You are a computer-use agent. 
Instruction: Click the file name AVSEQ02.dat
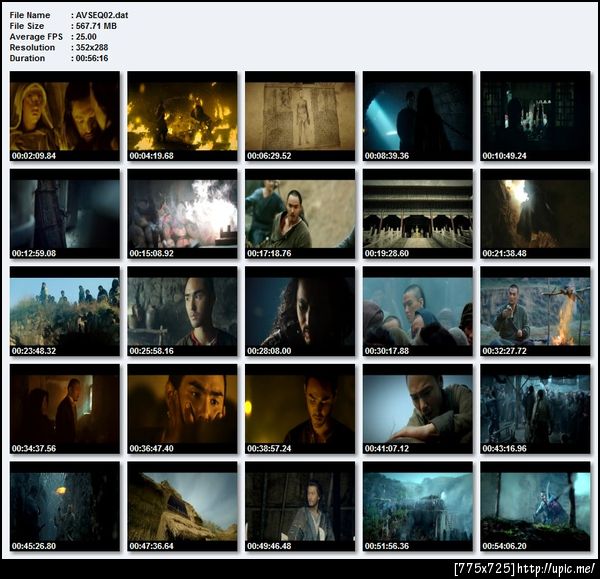(102, 15)
